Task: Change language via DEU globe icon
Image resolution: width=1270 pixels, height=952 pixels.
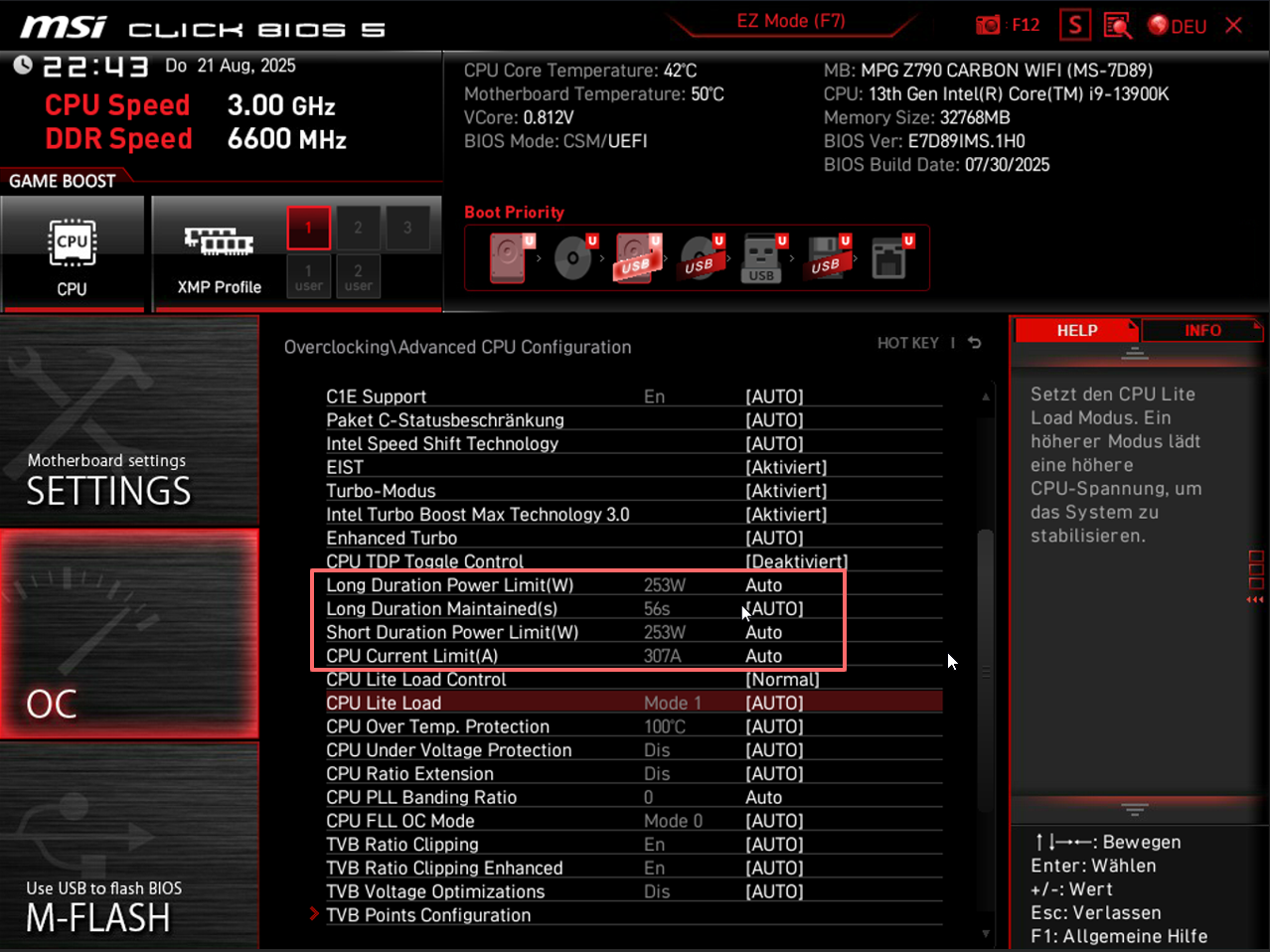Action: pyautogui.click(x=1178, y=26)
